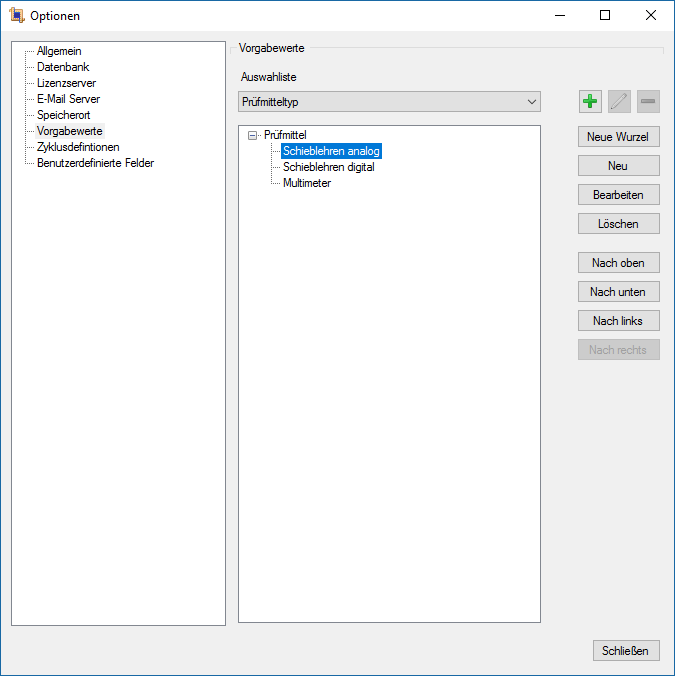Click the pencil edit icon
Image resolution: width=675 pixels, height=676 pixels.
coord(619,101)
